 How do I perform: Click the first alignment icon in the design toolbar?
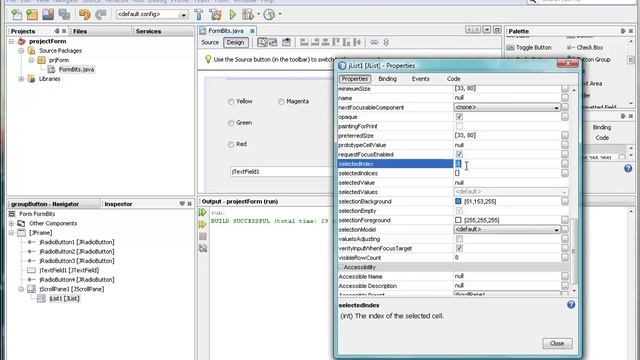click(x=304, y=42)
